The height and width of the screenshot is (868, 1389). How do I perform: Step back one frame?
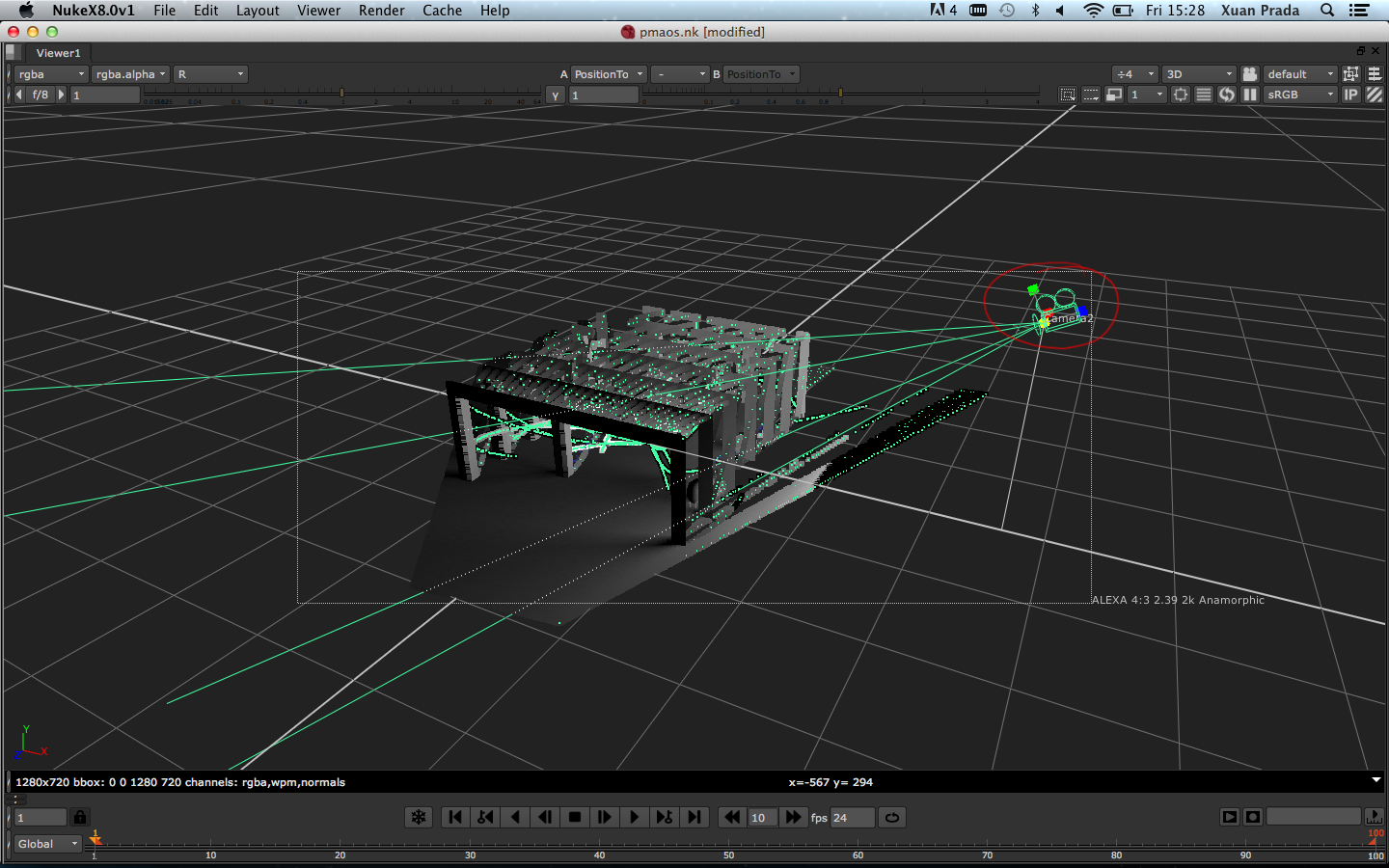coord(545,817)
